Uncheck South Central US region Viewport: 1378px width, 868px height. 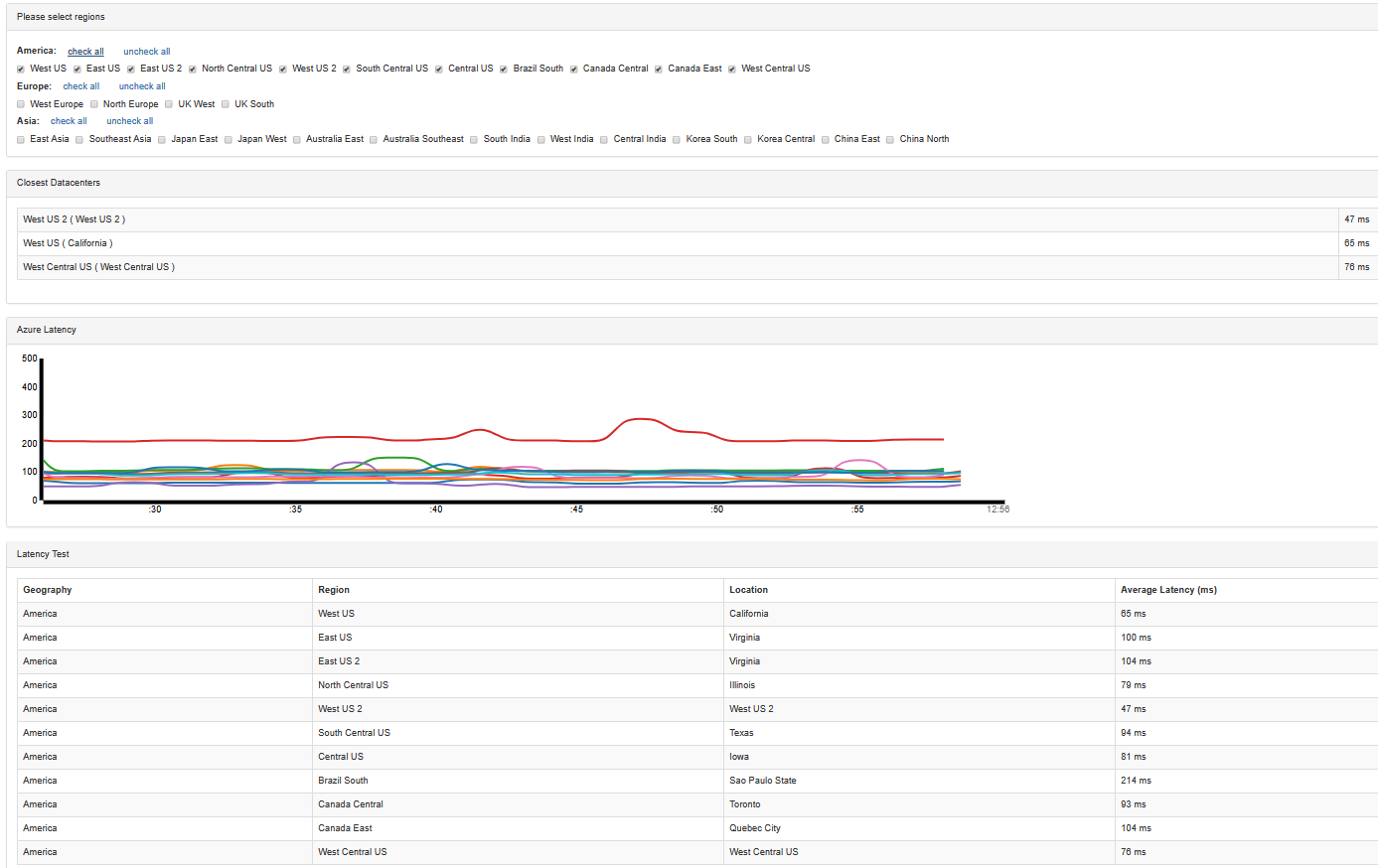coord(346,70)
